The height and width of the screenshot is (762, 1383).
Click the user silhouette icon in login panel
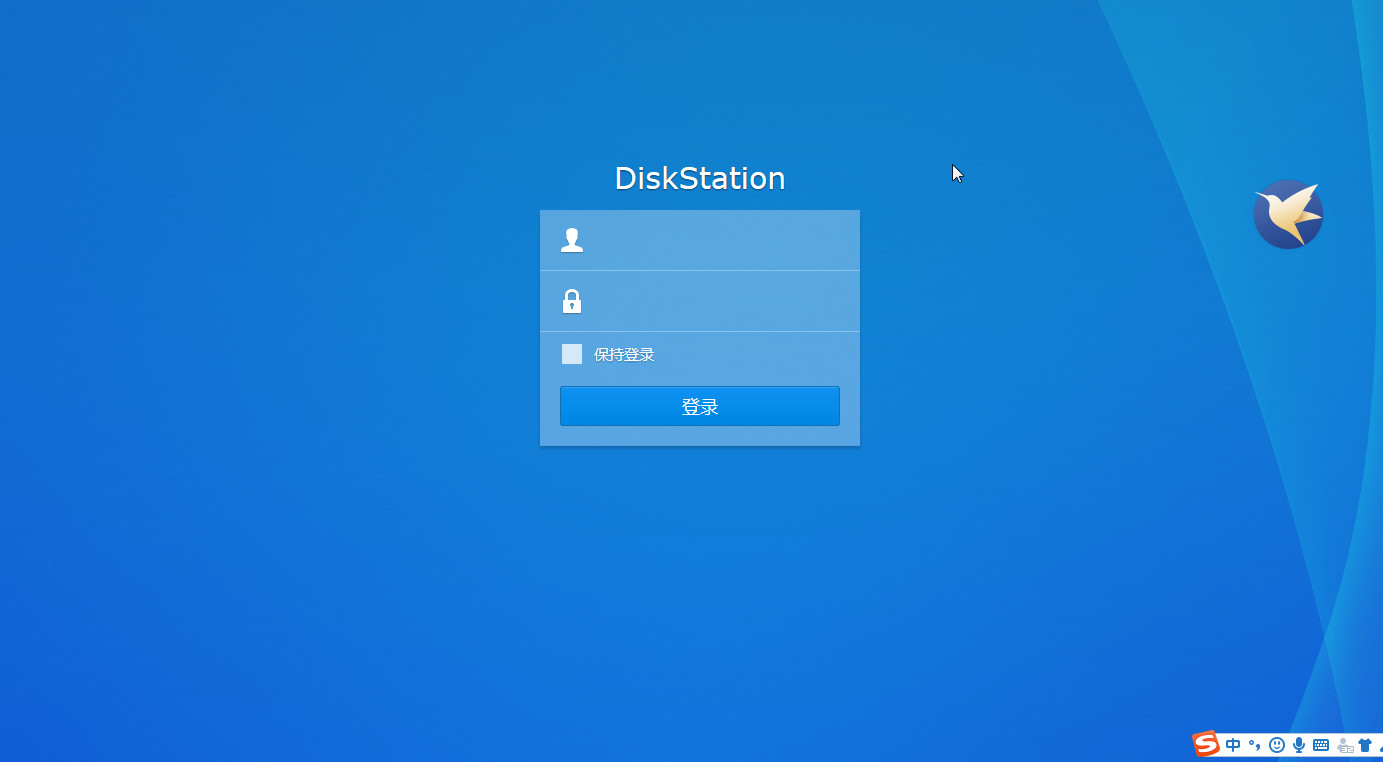pos(572,240)
